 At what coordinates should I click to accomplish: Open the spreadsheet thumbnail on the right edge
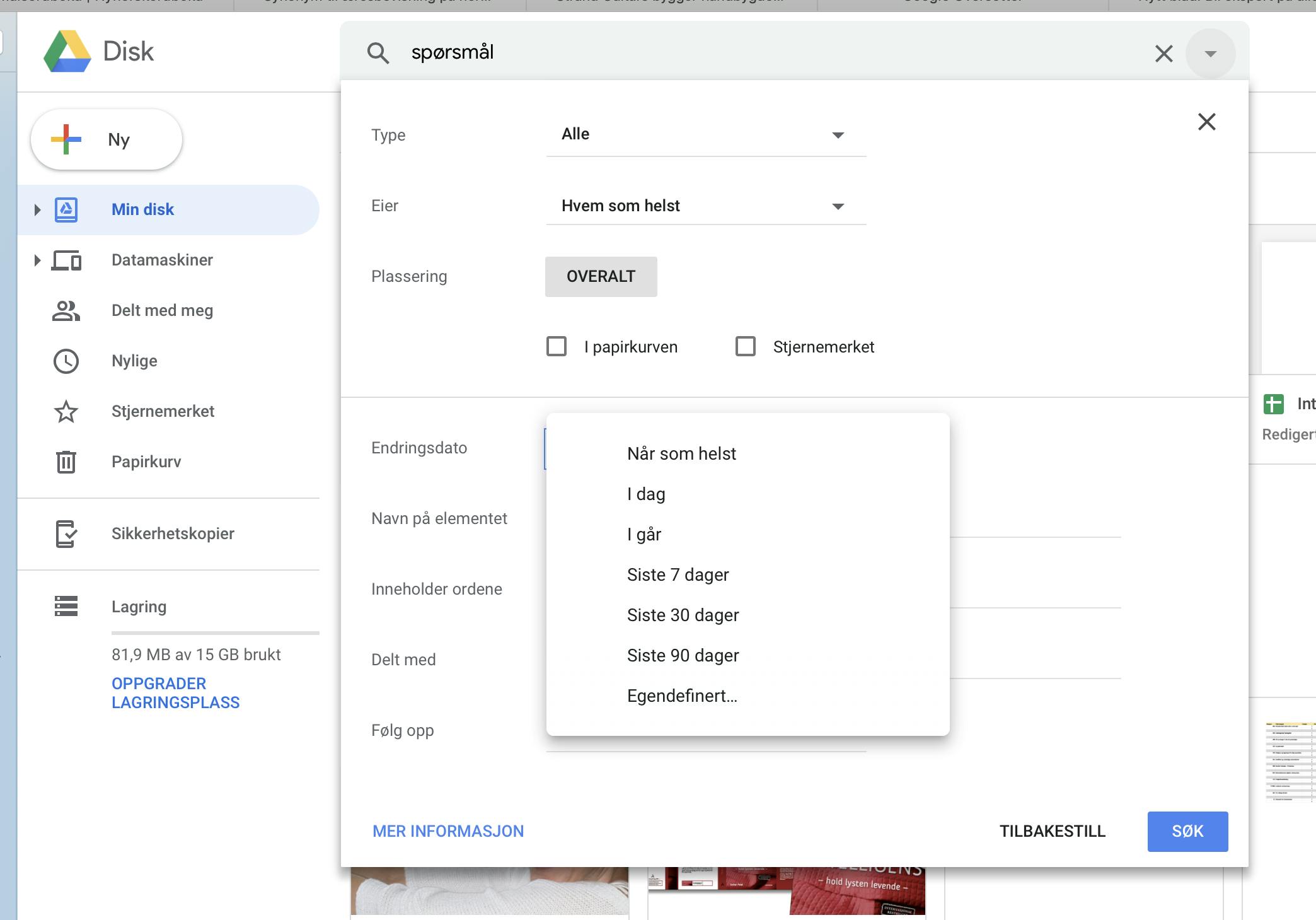pyautogui.click(x=1290, y=762)
